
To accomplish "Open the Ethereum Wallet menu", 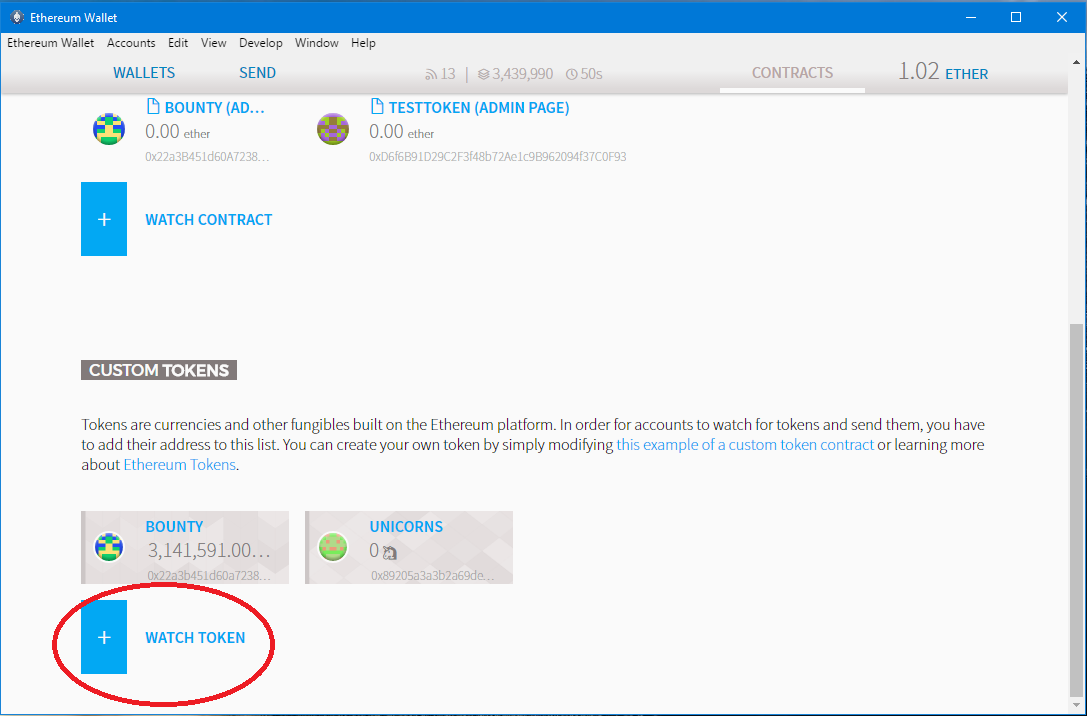I will 51,43.
